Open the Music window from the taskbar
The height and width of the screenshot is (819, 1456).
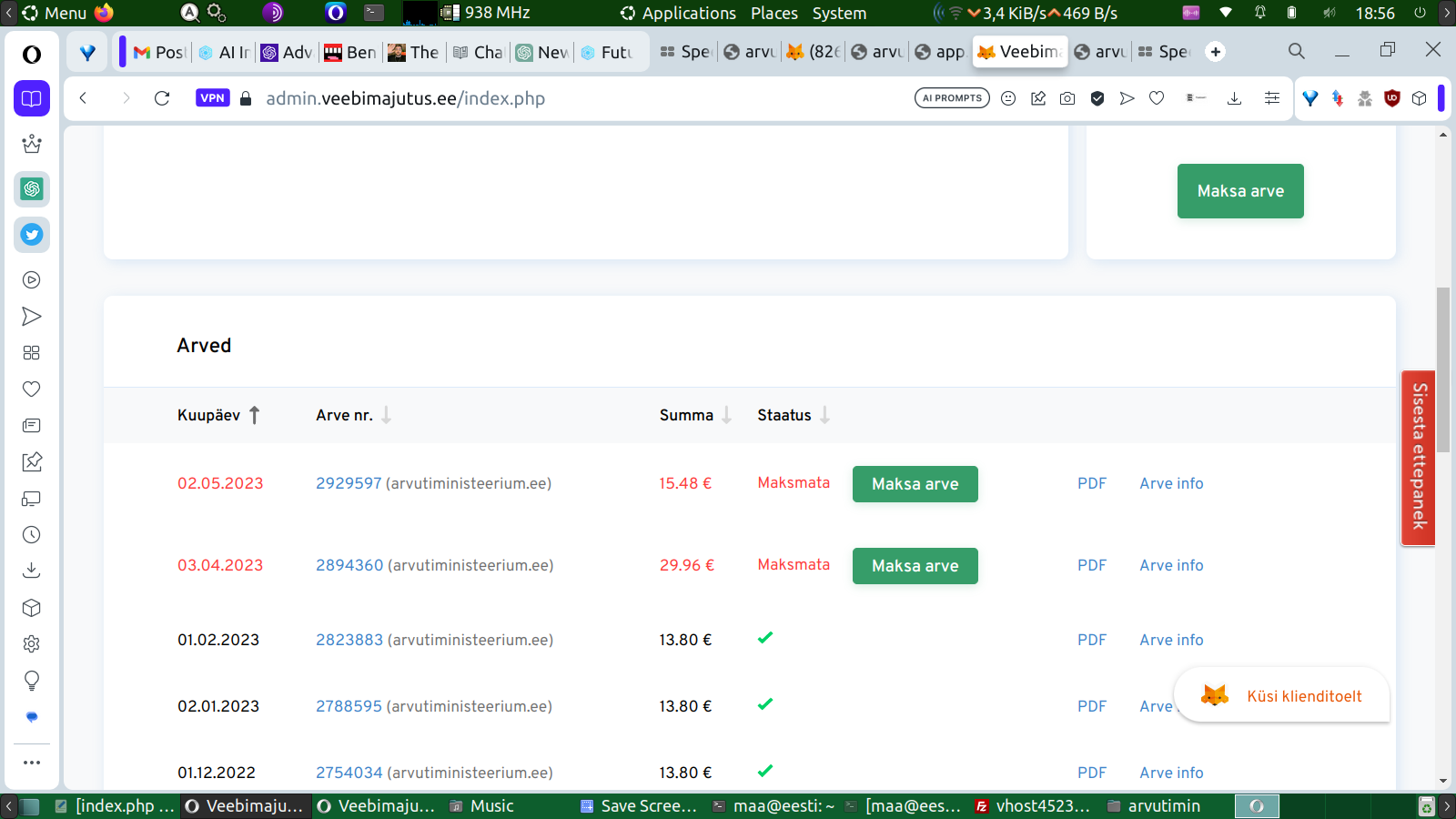482,806
